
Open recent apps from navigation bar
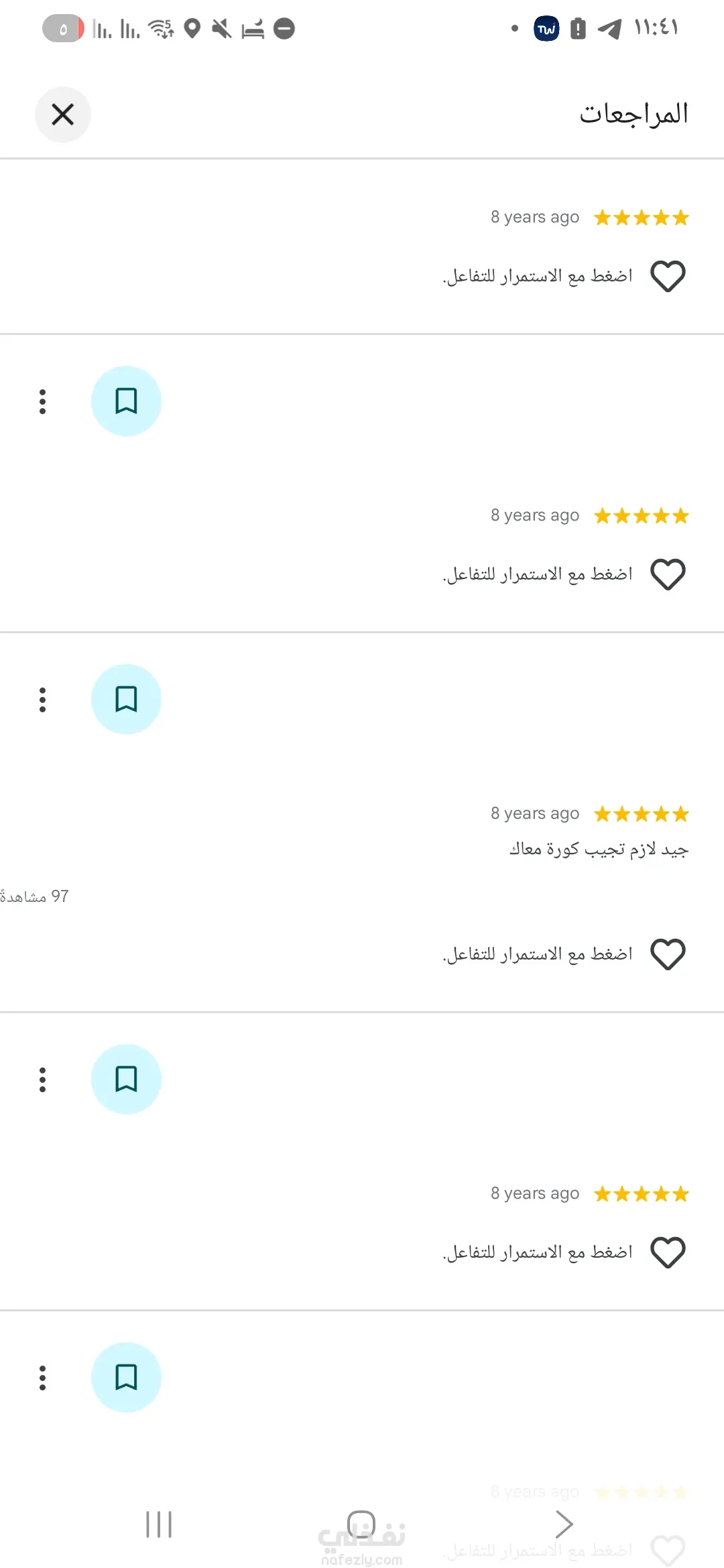[x=159, y=1524]
